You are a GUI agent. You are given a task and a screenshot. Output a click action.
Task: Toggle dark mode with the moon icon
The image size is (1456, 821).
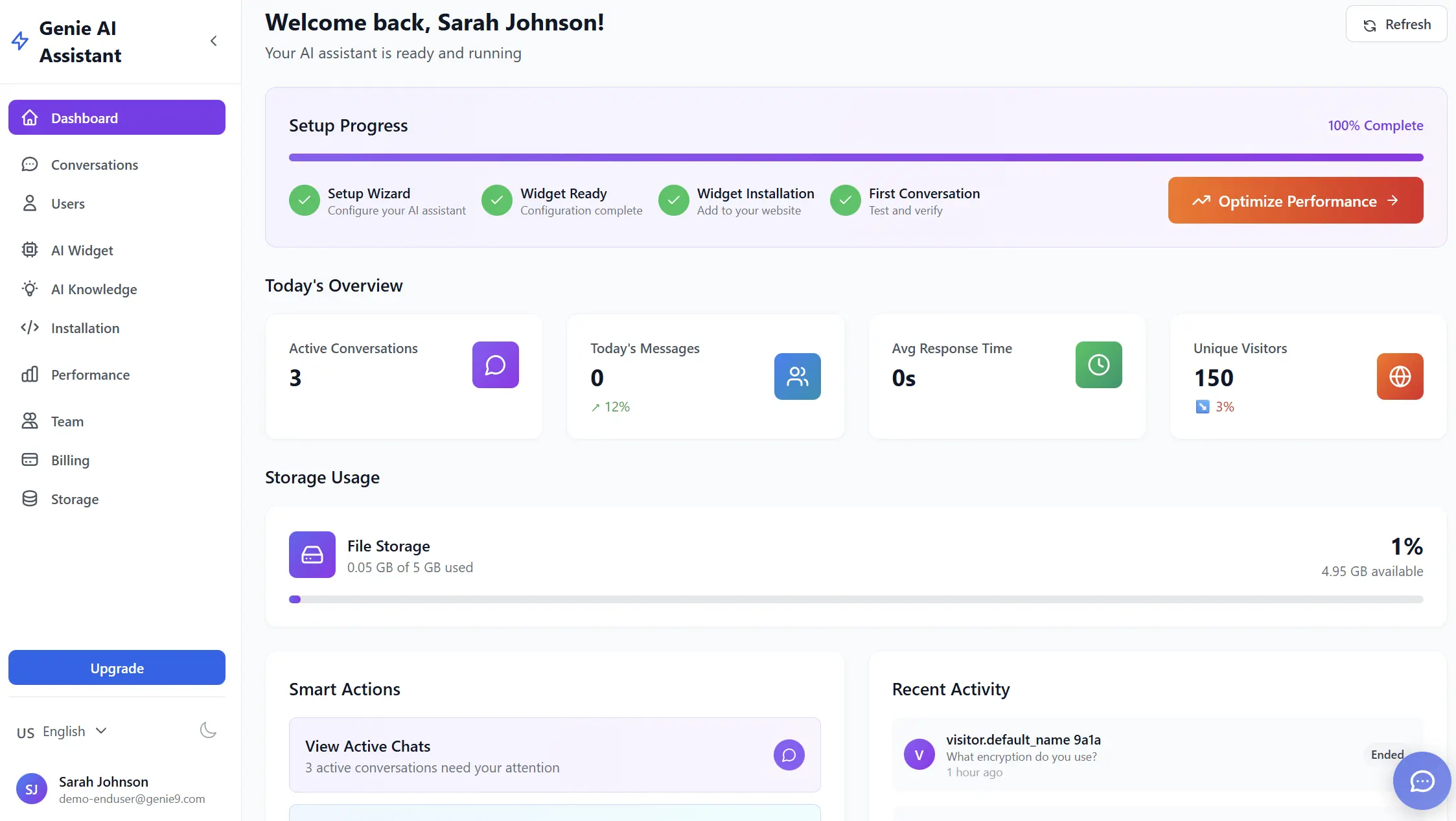pyautogui.click(x=208, y=730)
